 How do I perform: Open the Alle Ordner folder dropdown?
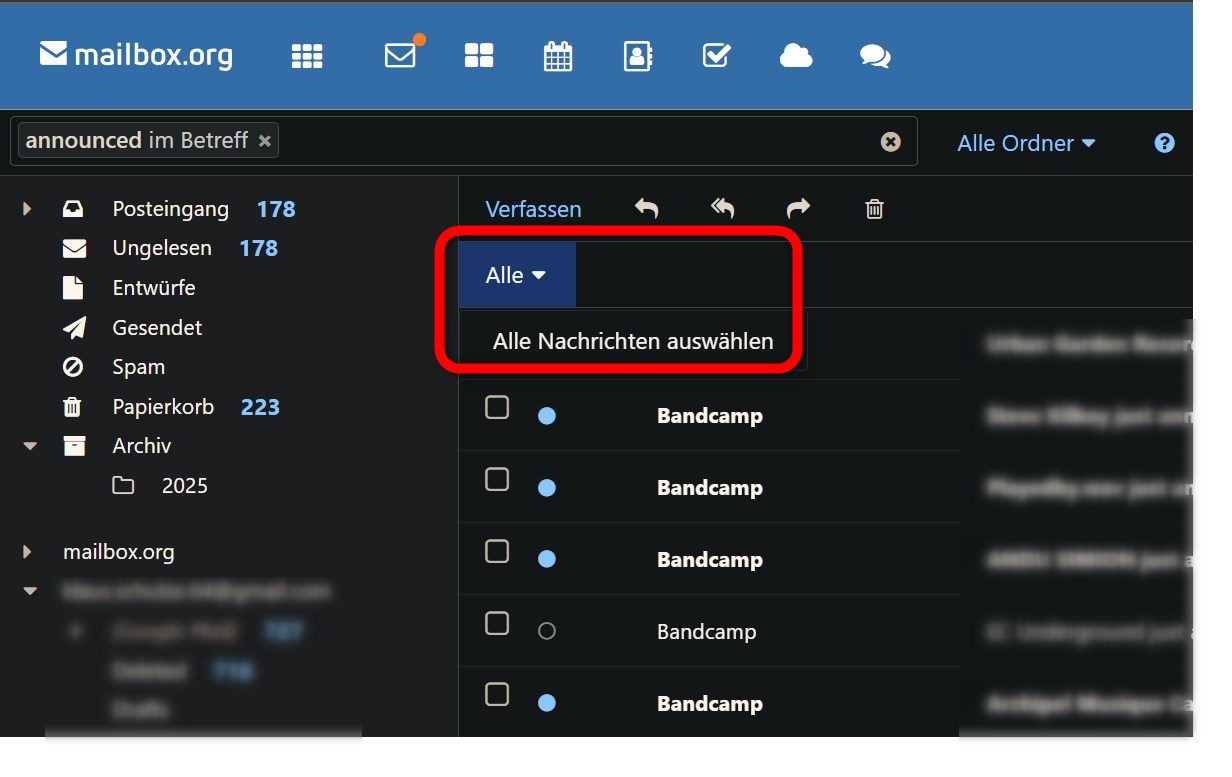(x=1026, y=143)
